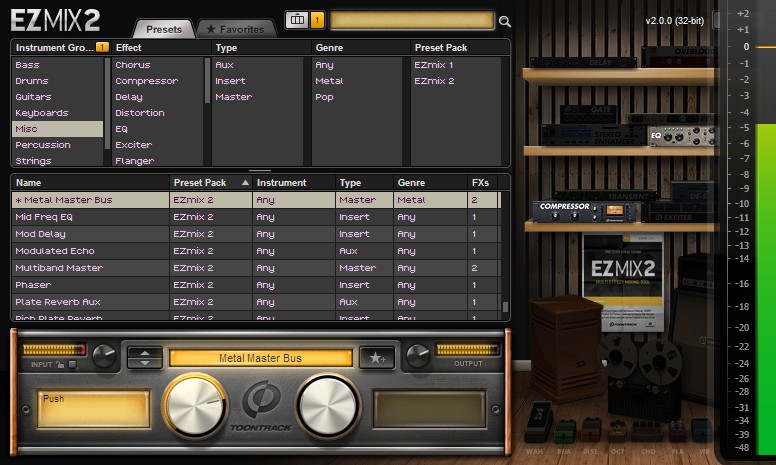
Task: Click the Type filter column header
Action: click(261, 47)
